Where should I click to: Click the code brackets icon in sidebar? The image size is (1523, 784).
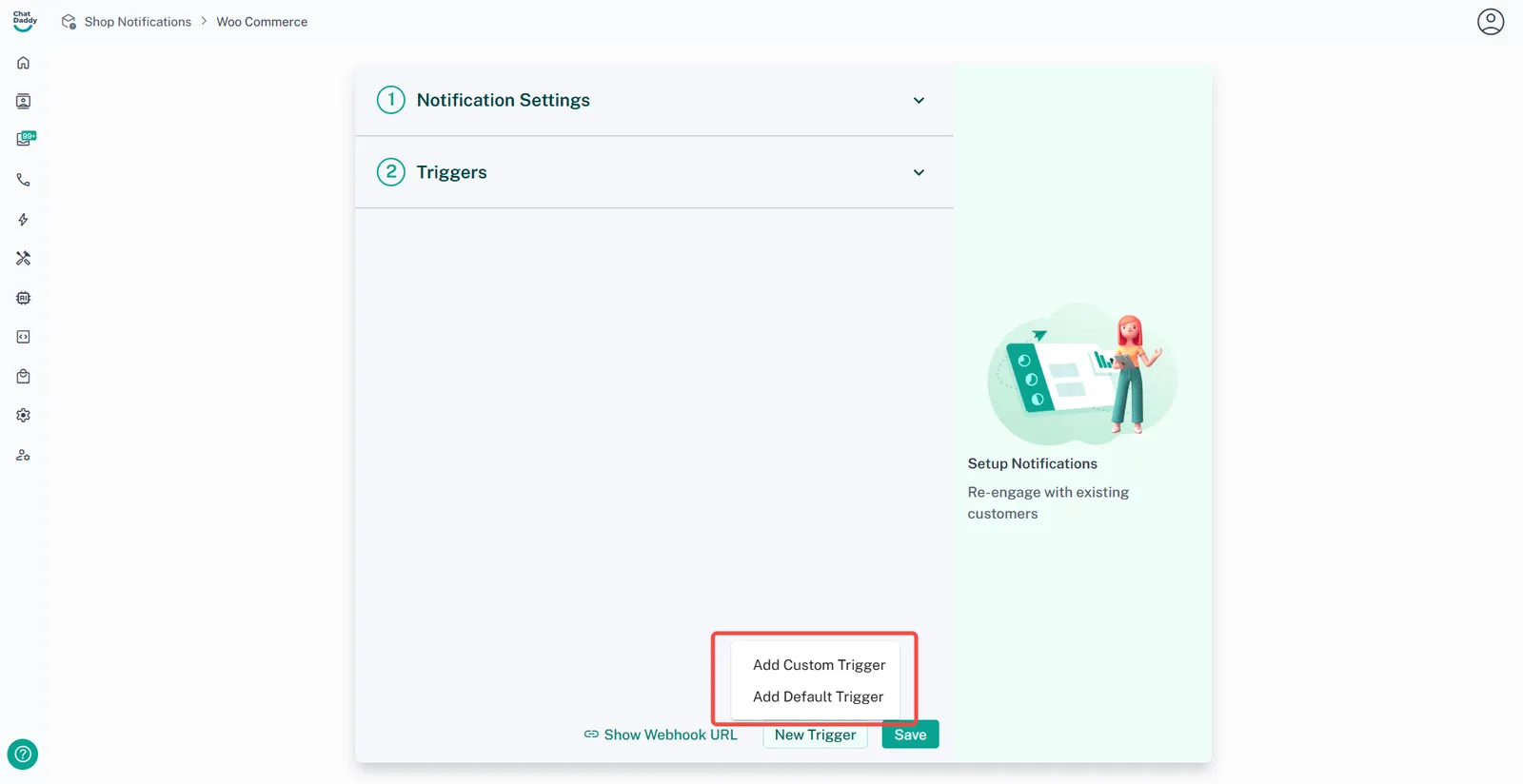tap(23, 337)
